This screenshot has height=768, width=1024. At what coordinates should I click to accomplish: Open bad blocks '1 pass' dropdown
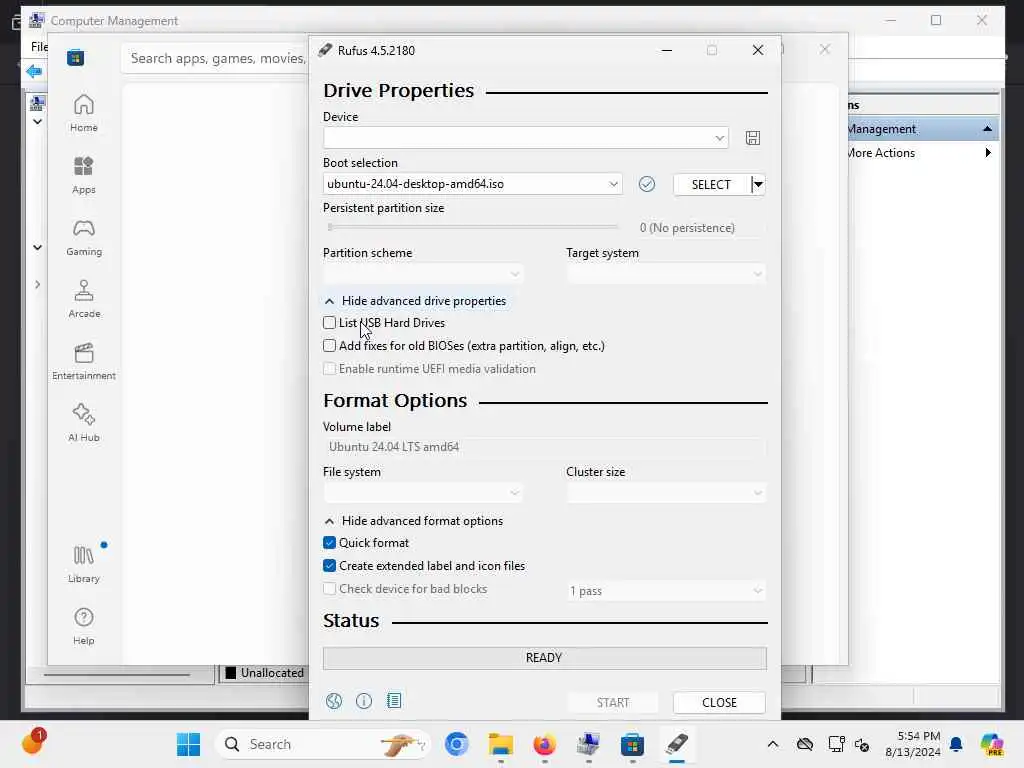click(665, 590)
